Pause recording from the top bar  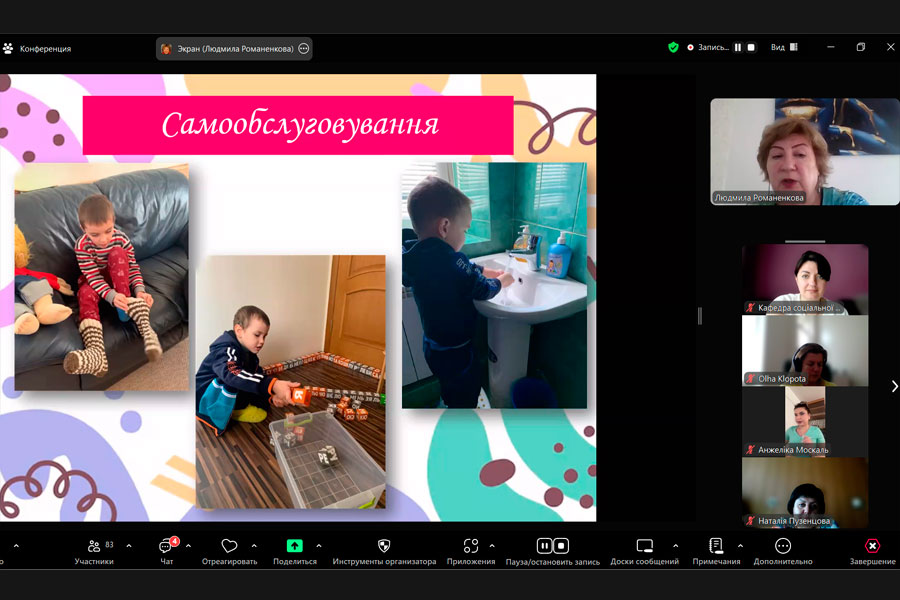[738, 47]
